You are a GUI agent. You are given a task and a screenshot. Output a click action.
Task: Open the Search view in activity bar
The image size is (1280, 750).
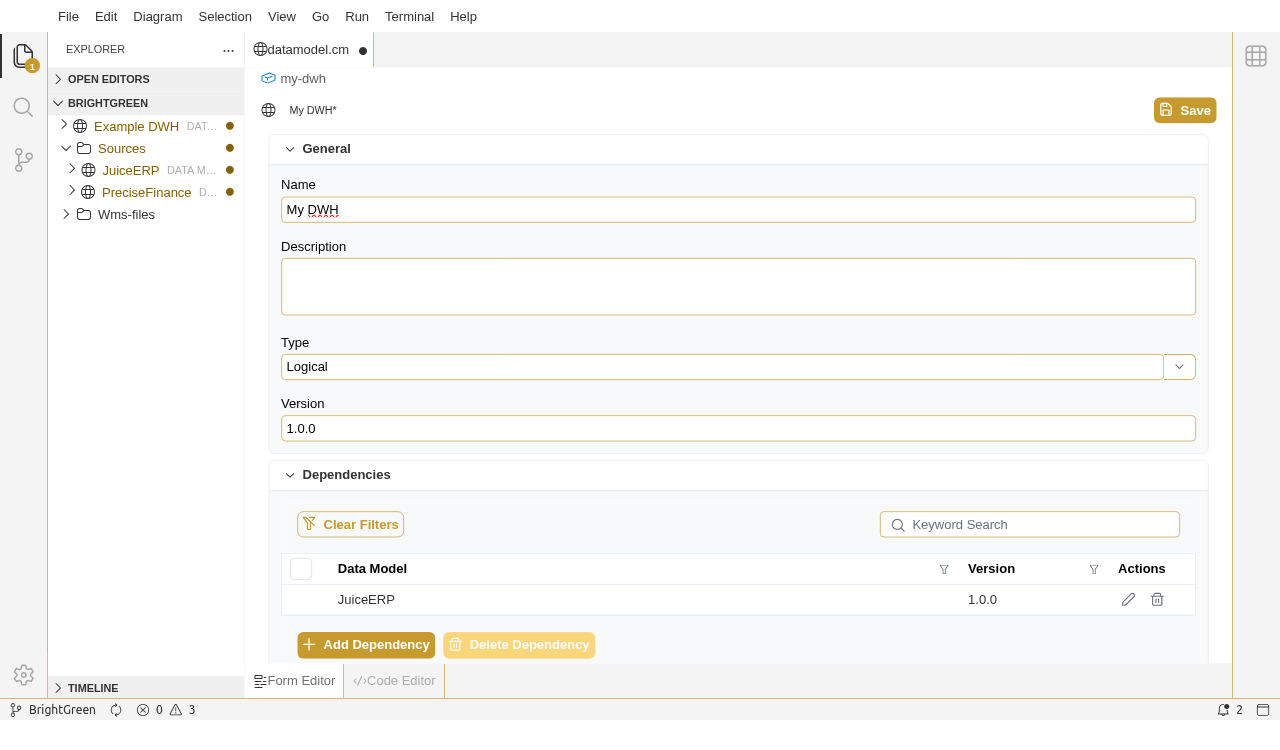pyautogui.click(x=23, y=107)
